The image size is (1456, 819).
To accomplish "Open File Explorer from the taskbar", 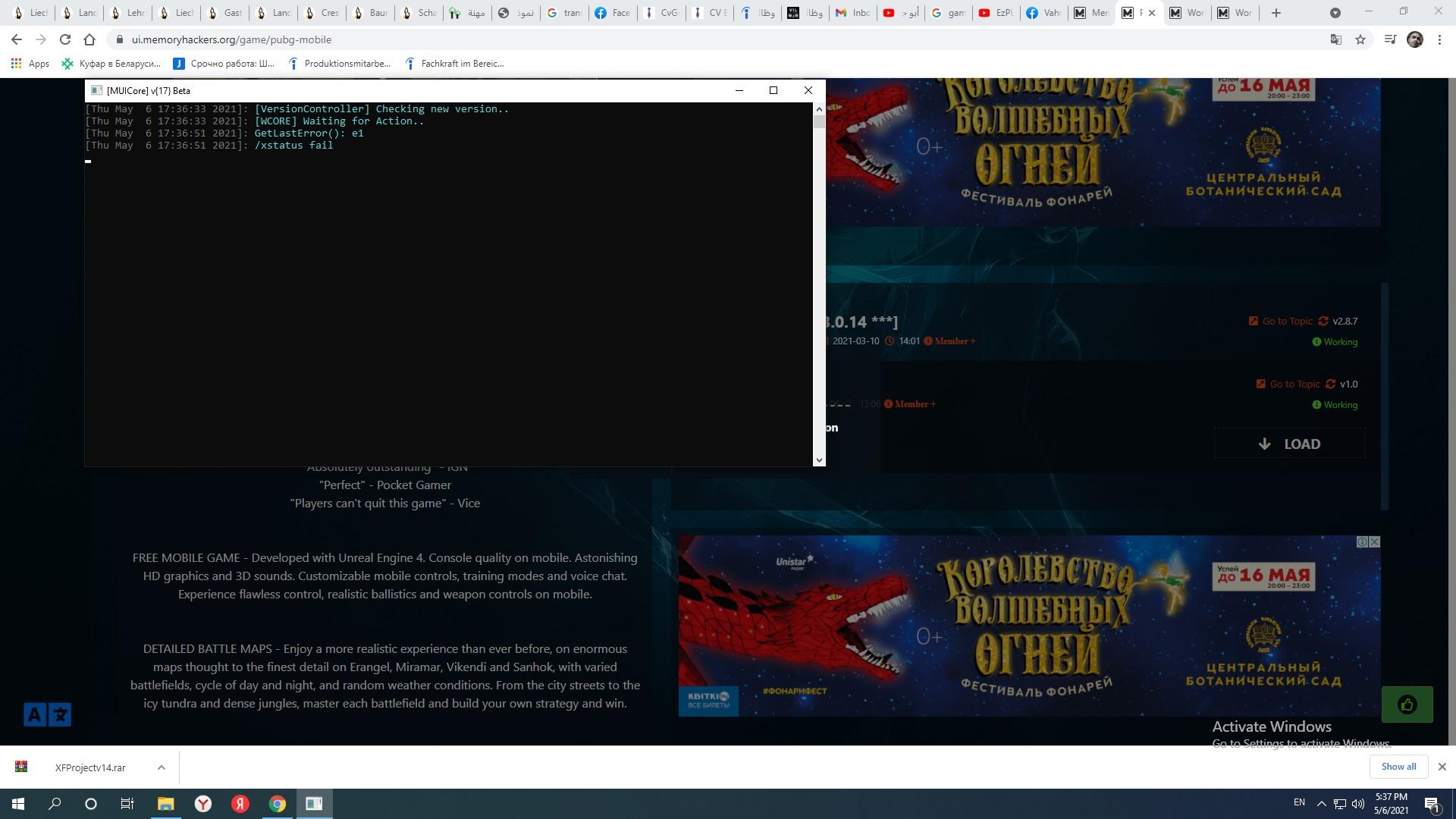I will click(x=165, y=804).
